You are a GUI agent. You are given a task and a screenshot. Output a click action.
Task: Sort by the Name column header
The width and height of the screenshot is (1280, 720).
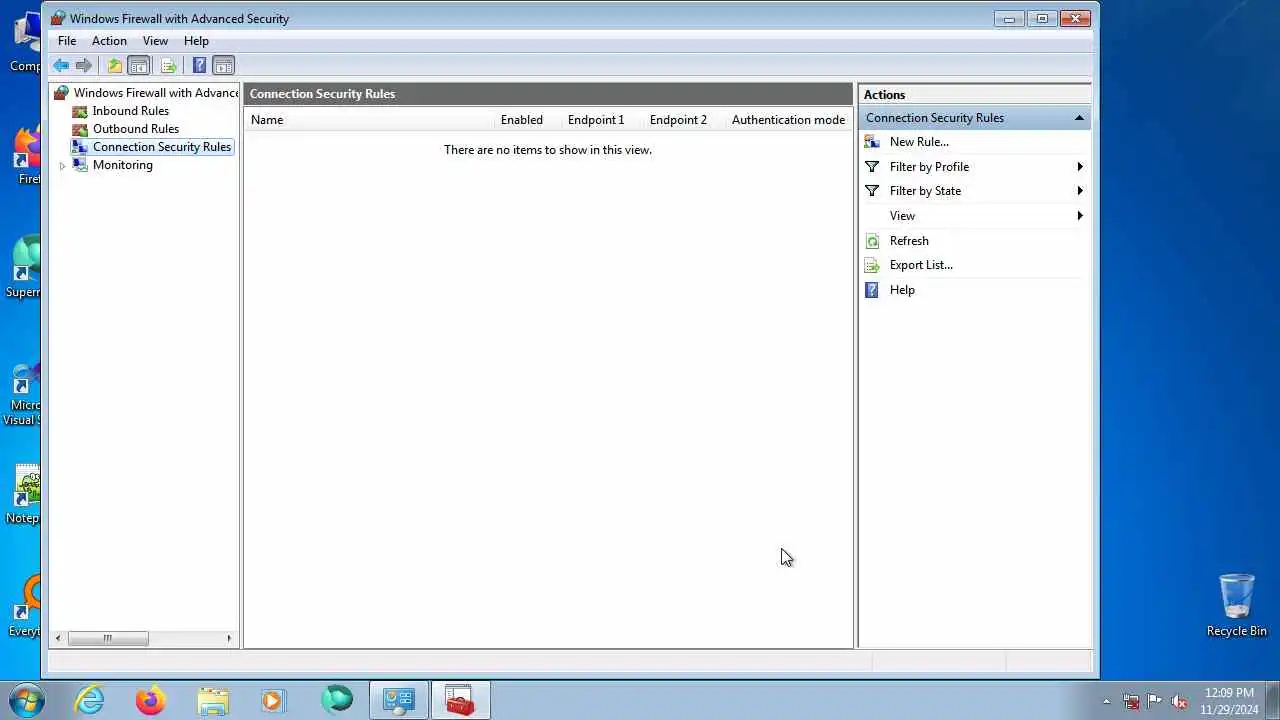(369, 120)
